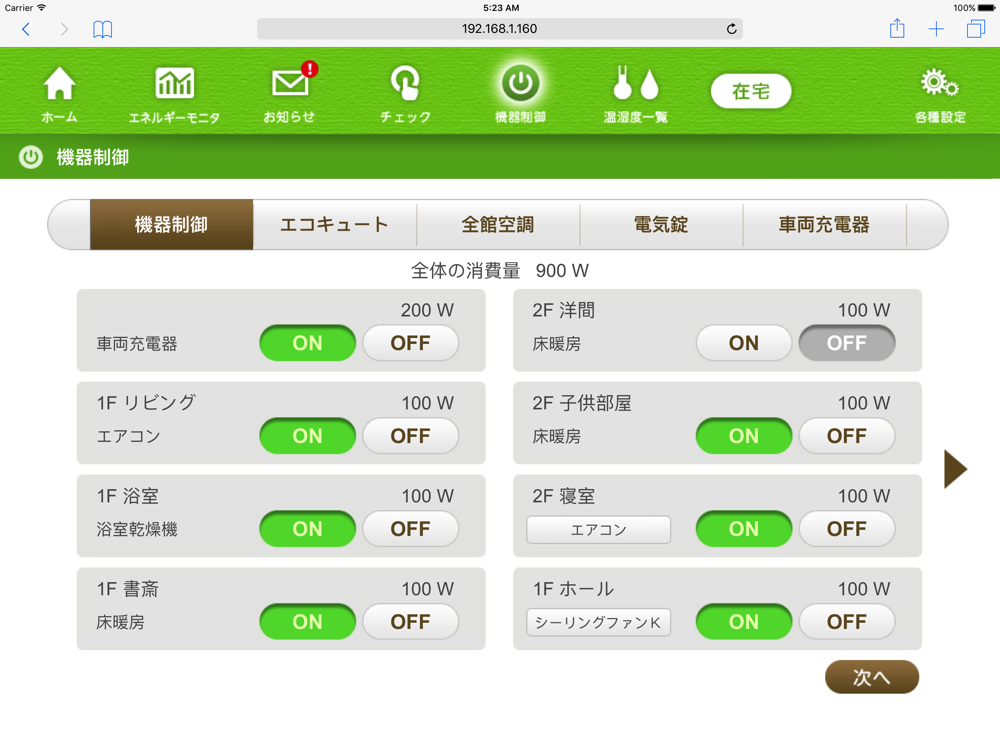Click the 2F 子供部屋 room label
Image resolution: width=1000 pixels, height=750 pixels.
click(x=582, y=403)
